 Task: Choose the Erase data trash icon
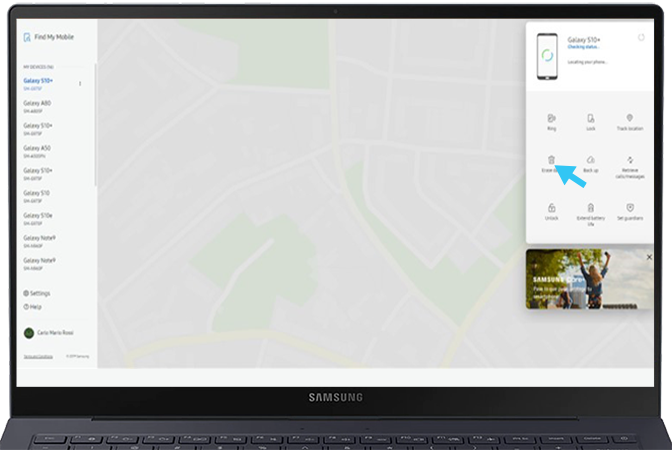point(551,160)
